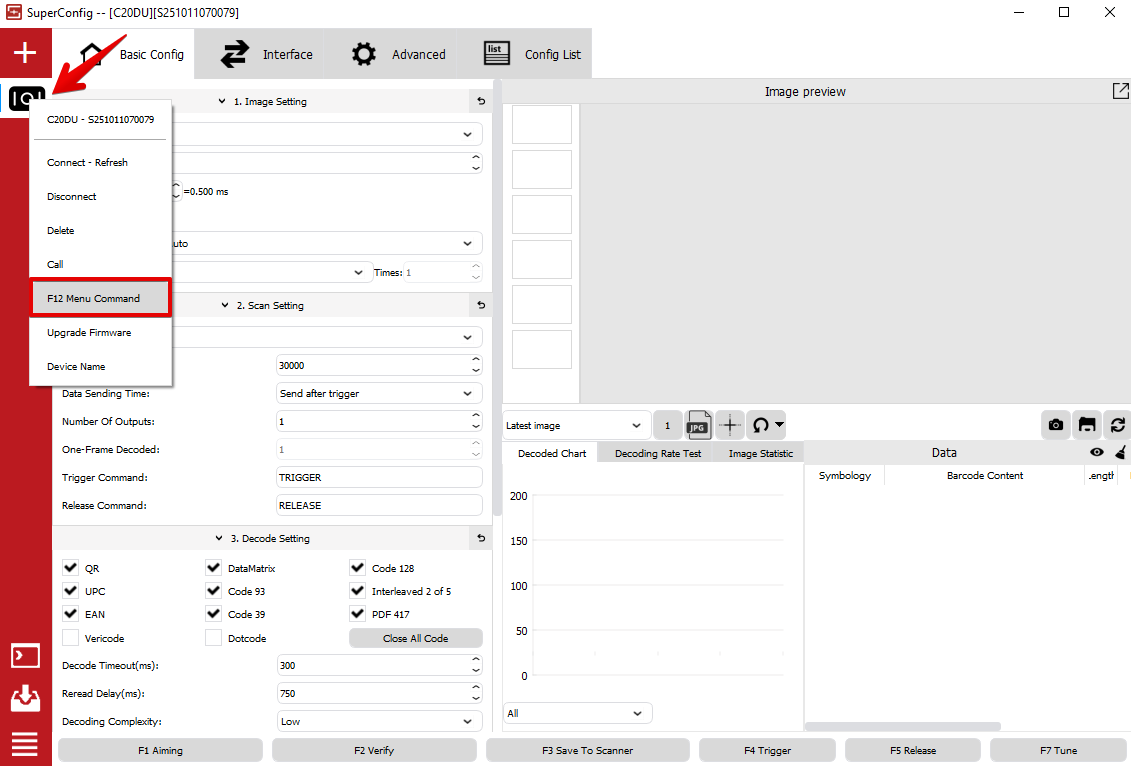1131x766 pixels.
Task: Enable the Dotcode checkbox
Action: 213,638
